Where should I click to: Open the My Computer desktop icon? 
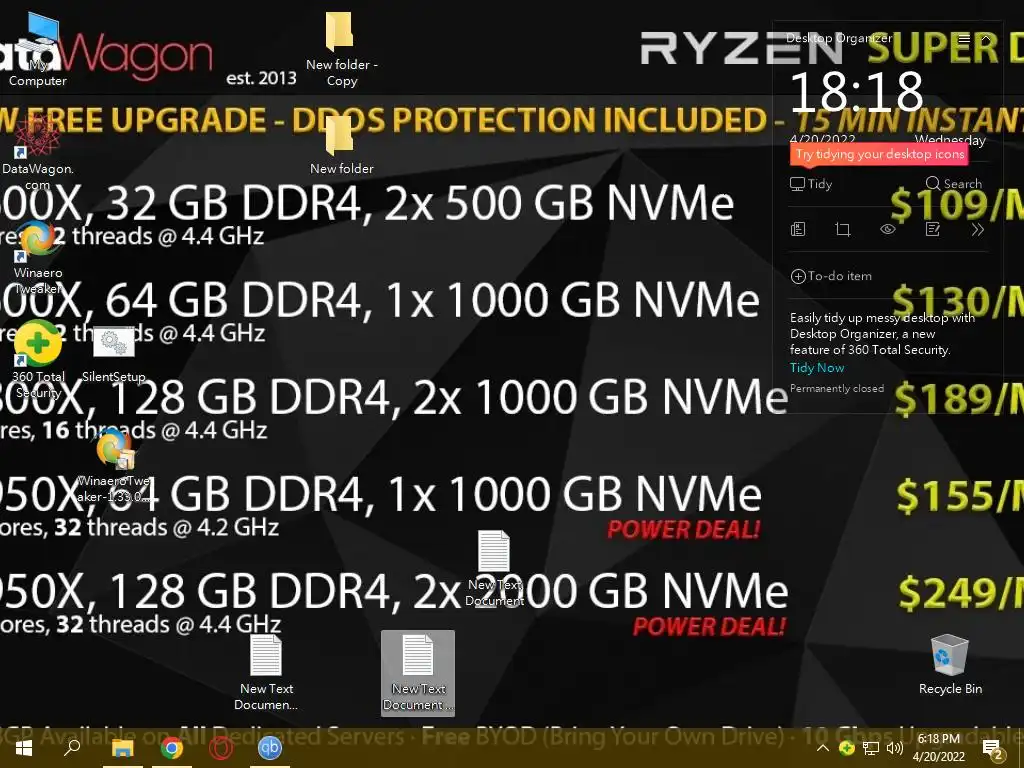pos(38,50)
